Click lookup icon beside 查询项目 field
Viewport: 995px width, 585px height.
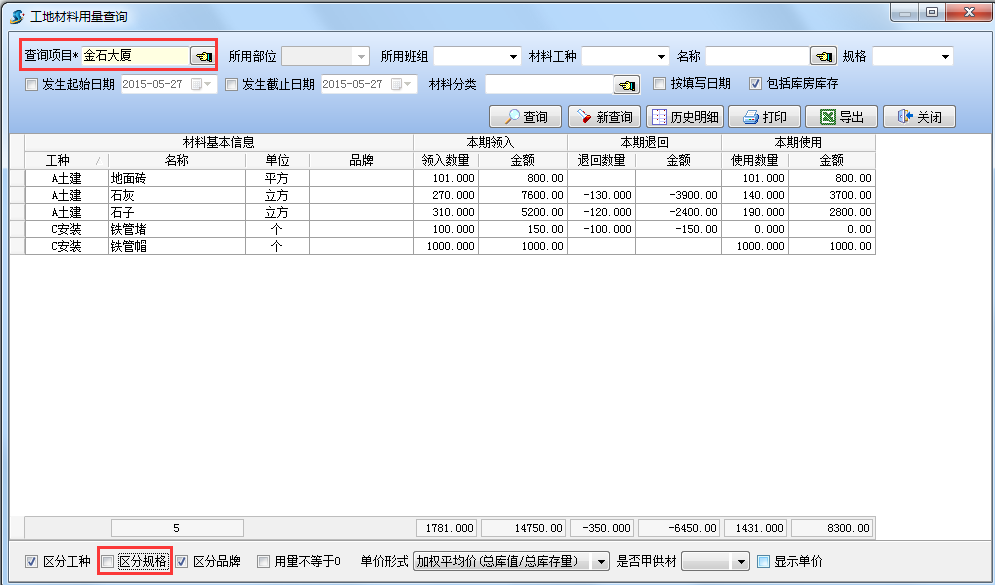[204, 56]
